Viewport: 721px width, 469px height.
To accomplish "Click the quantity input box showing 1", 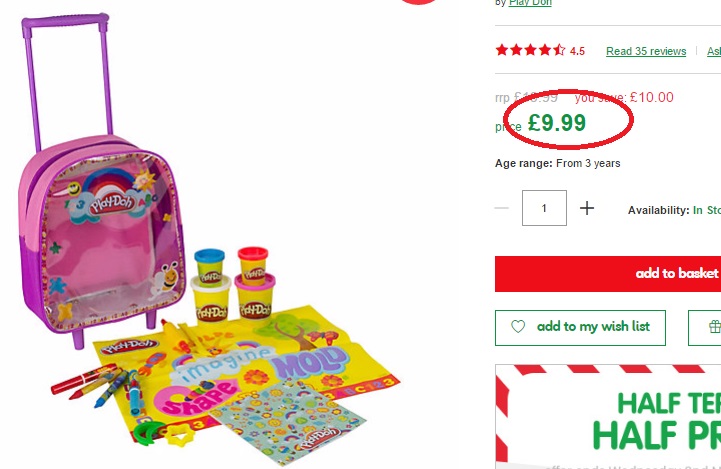I will (544, 208).
